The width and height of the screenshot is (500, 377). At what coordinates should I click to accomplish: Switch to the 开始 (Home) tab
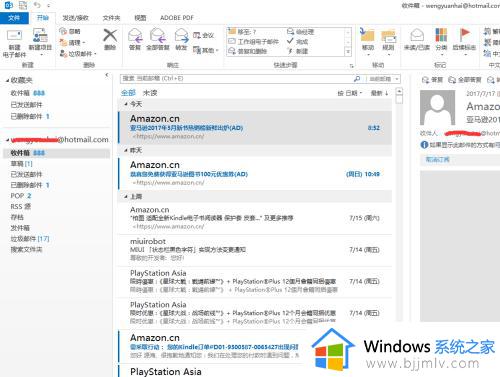coord(43,18)
